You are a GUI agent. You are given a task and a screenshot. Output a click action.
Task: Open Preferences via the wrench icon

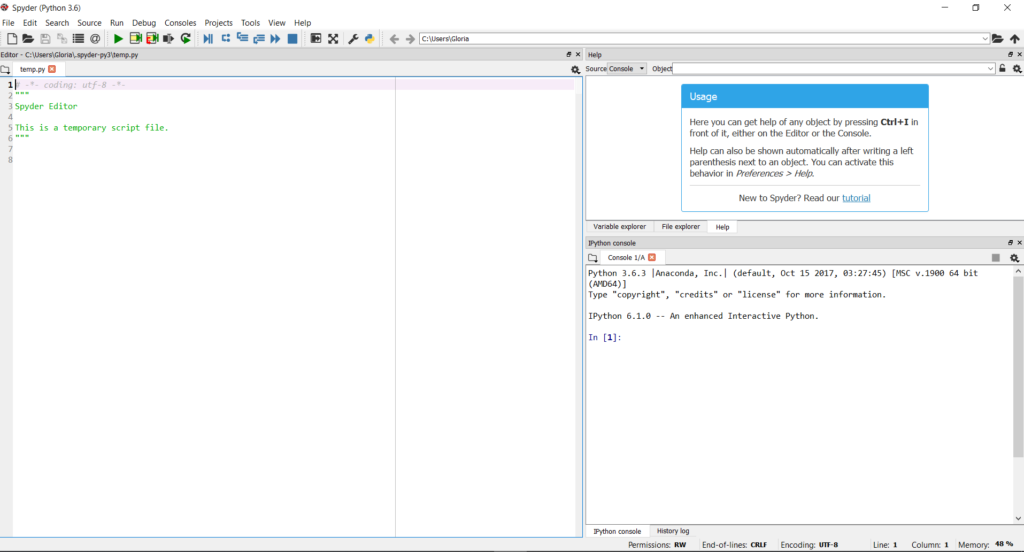[x=353, y=39]
